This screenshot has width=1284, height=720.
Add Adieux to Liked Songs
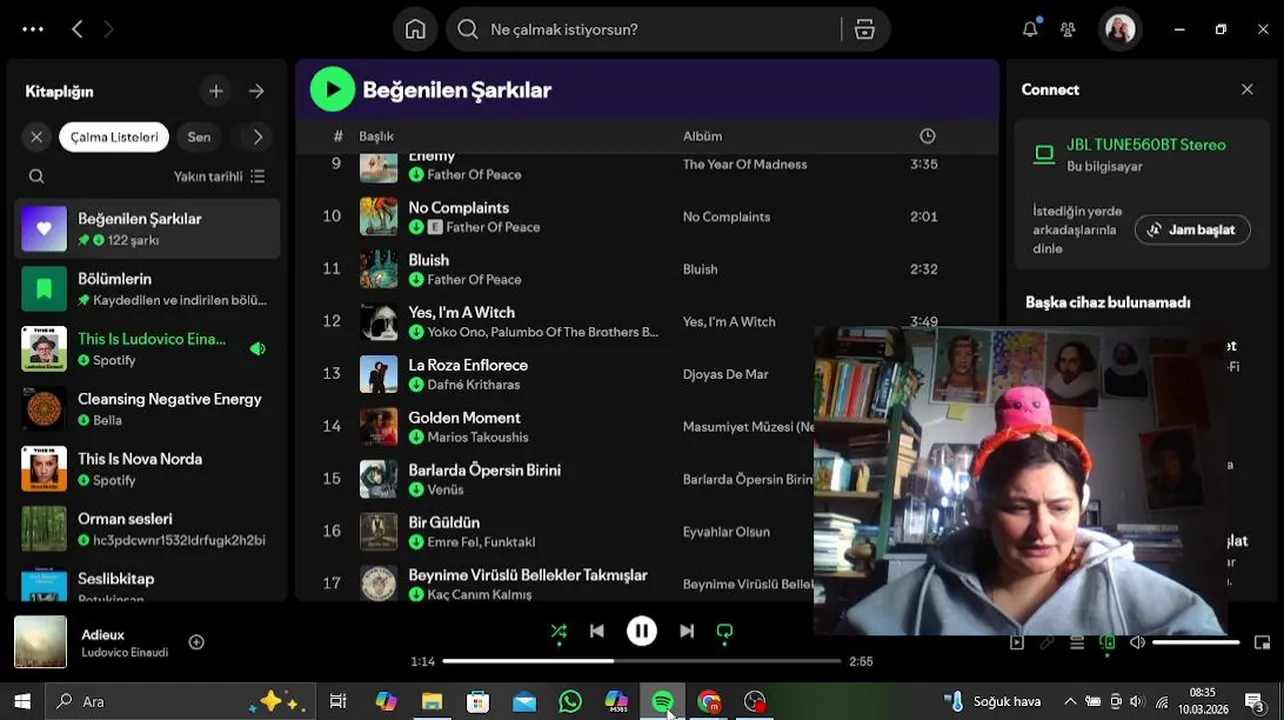[x=197, y=642]
